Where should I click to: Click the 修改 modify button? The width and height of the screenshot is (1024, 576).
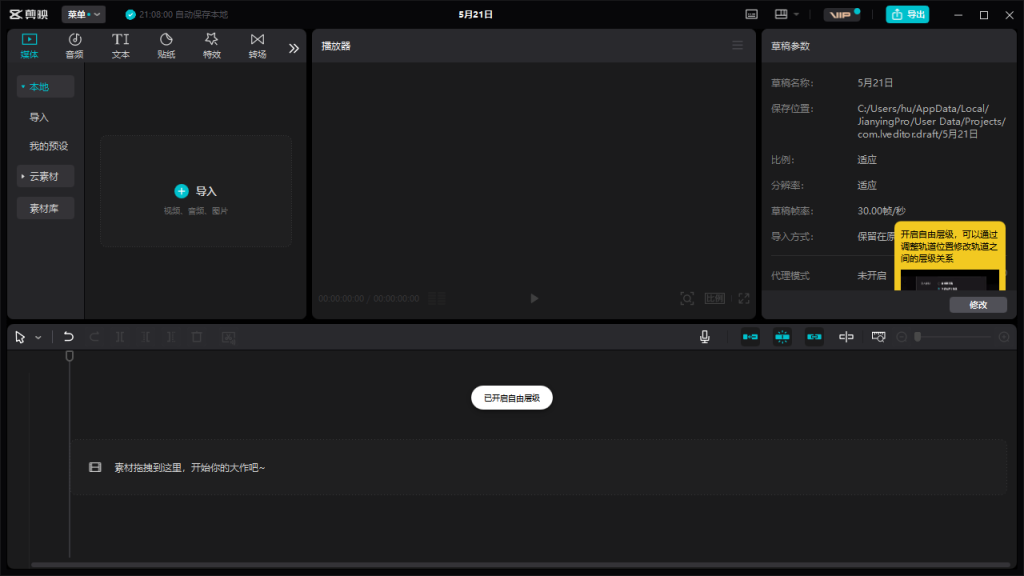point(978,305)
